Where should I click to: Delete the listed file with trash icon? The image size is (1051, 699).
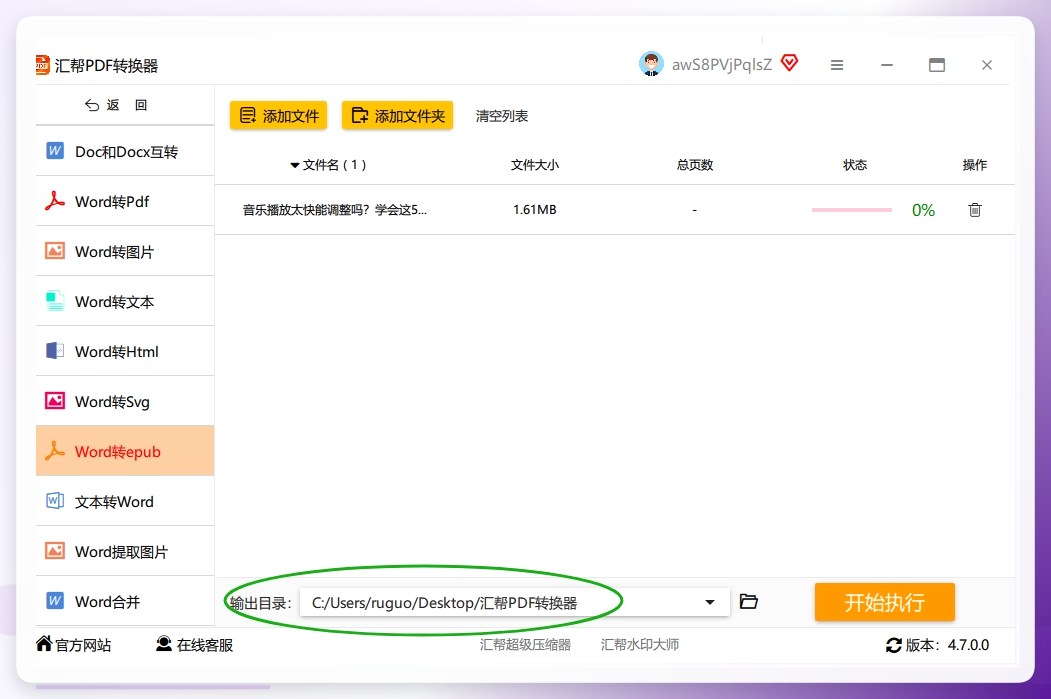pos(975,210)
